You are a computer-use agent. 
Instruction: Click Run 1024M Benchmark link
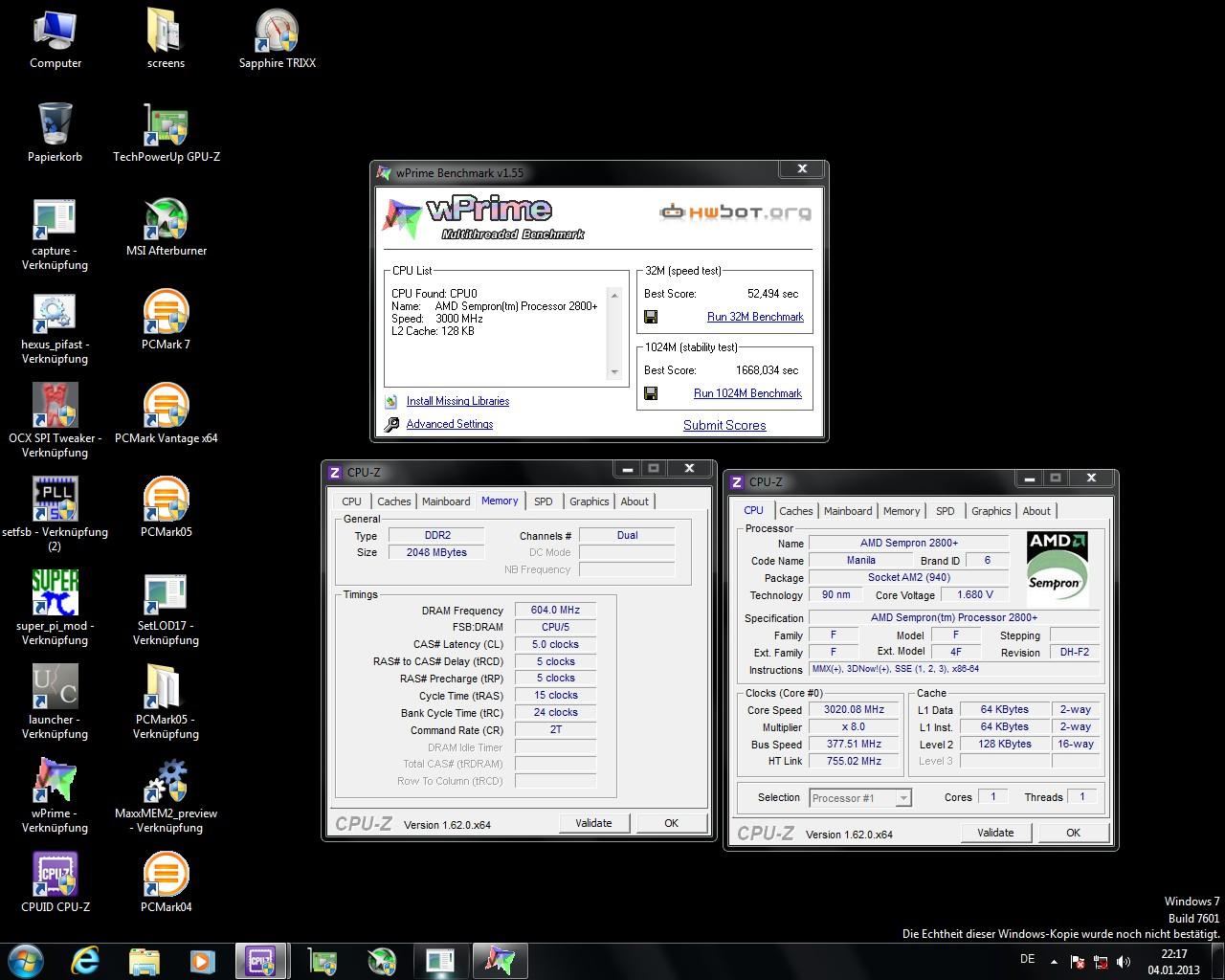pos(747,393)
